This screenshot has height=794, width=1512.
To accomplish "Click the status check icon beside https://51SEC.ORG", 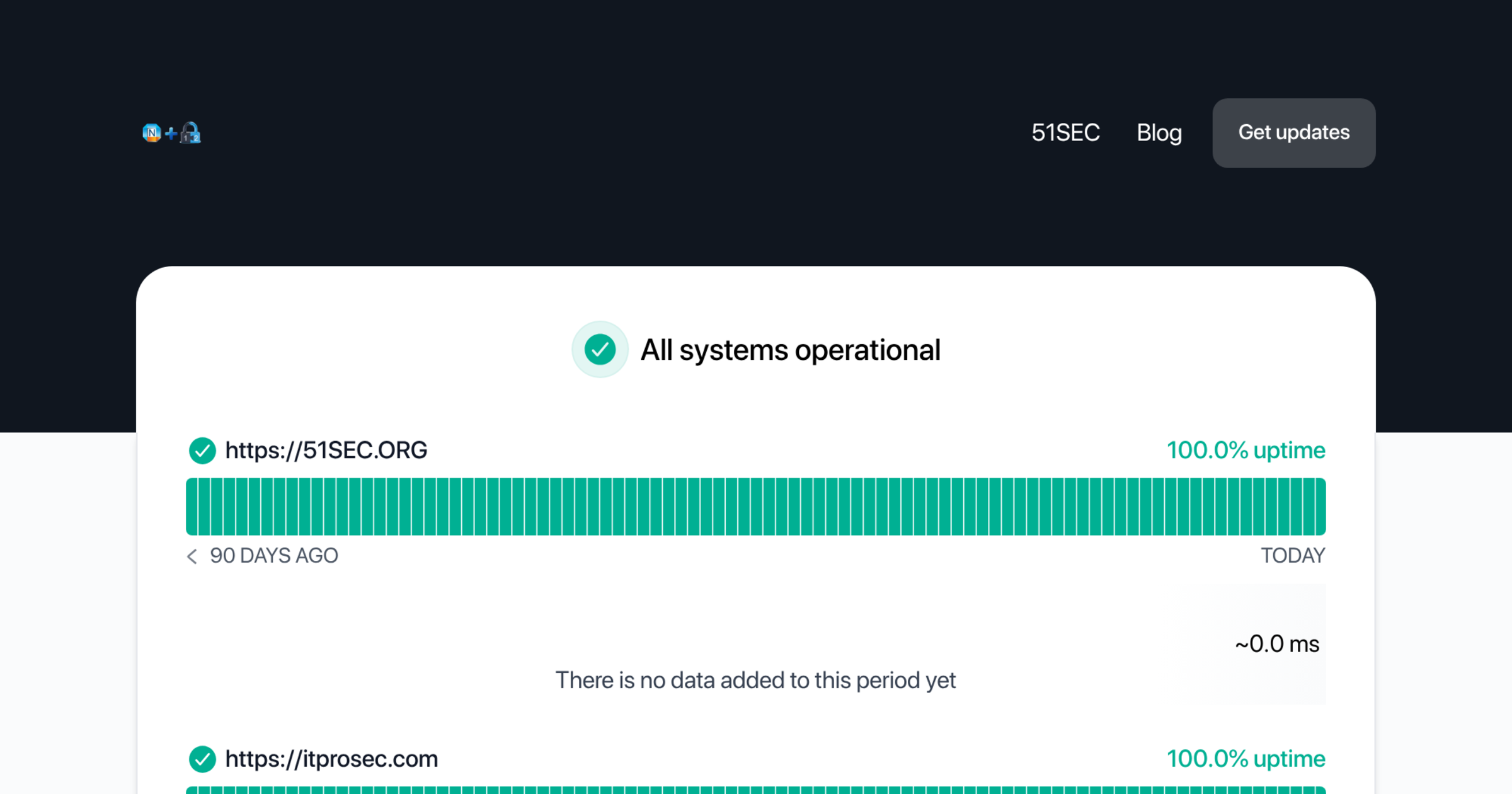I will pos(202,451).
